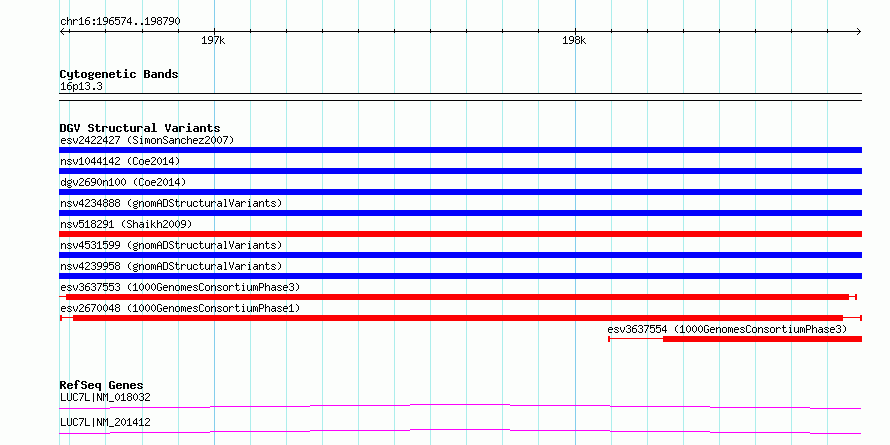This screenshot has height=445, width=890.
Task: Select the blue nsv4239958 variant bar
Action: coord(460,276)
